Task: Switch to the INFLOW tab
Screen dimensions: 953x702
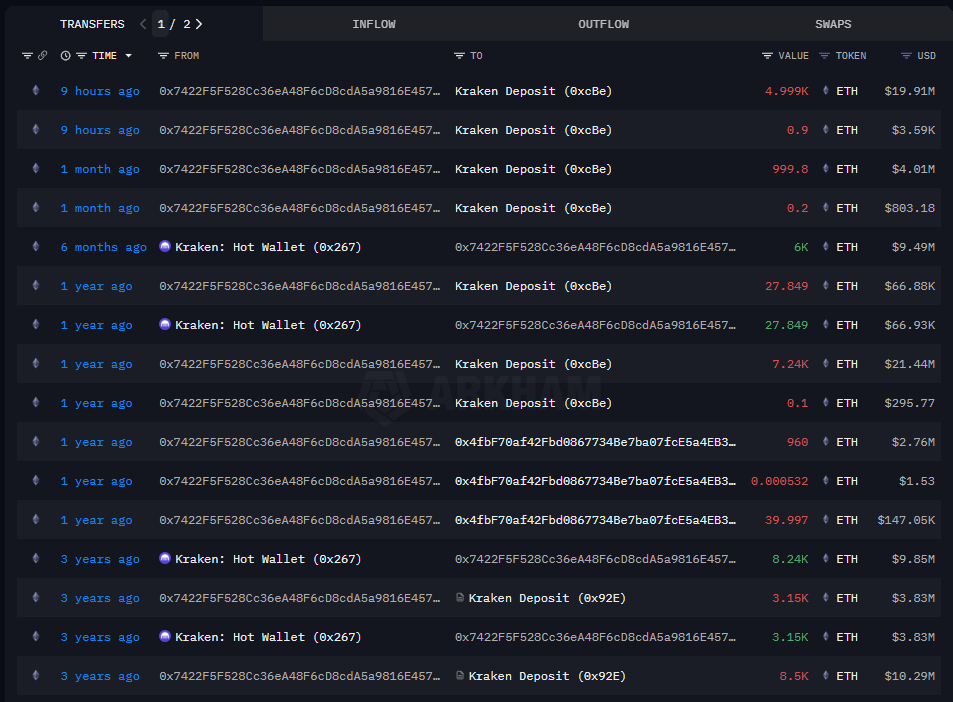Action: [373, 24]
